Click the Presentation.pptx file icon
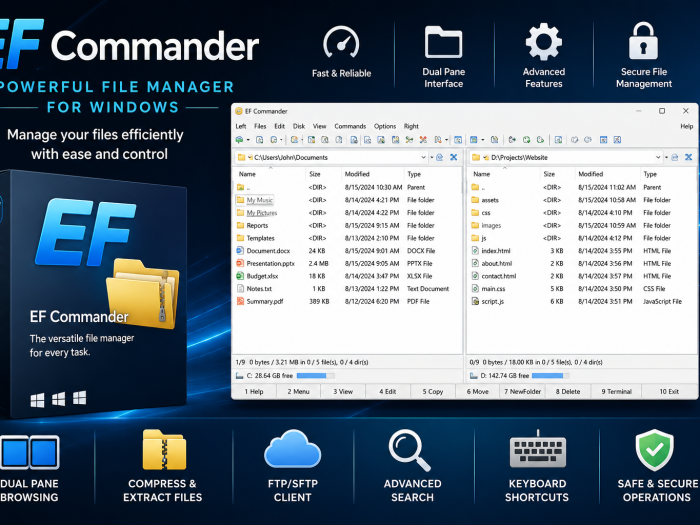 (240, 263)
